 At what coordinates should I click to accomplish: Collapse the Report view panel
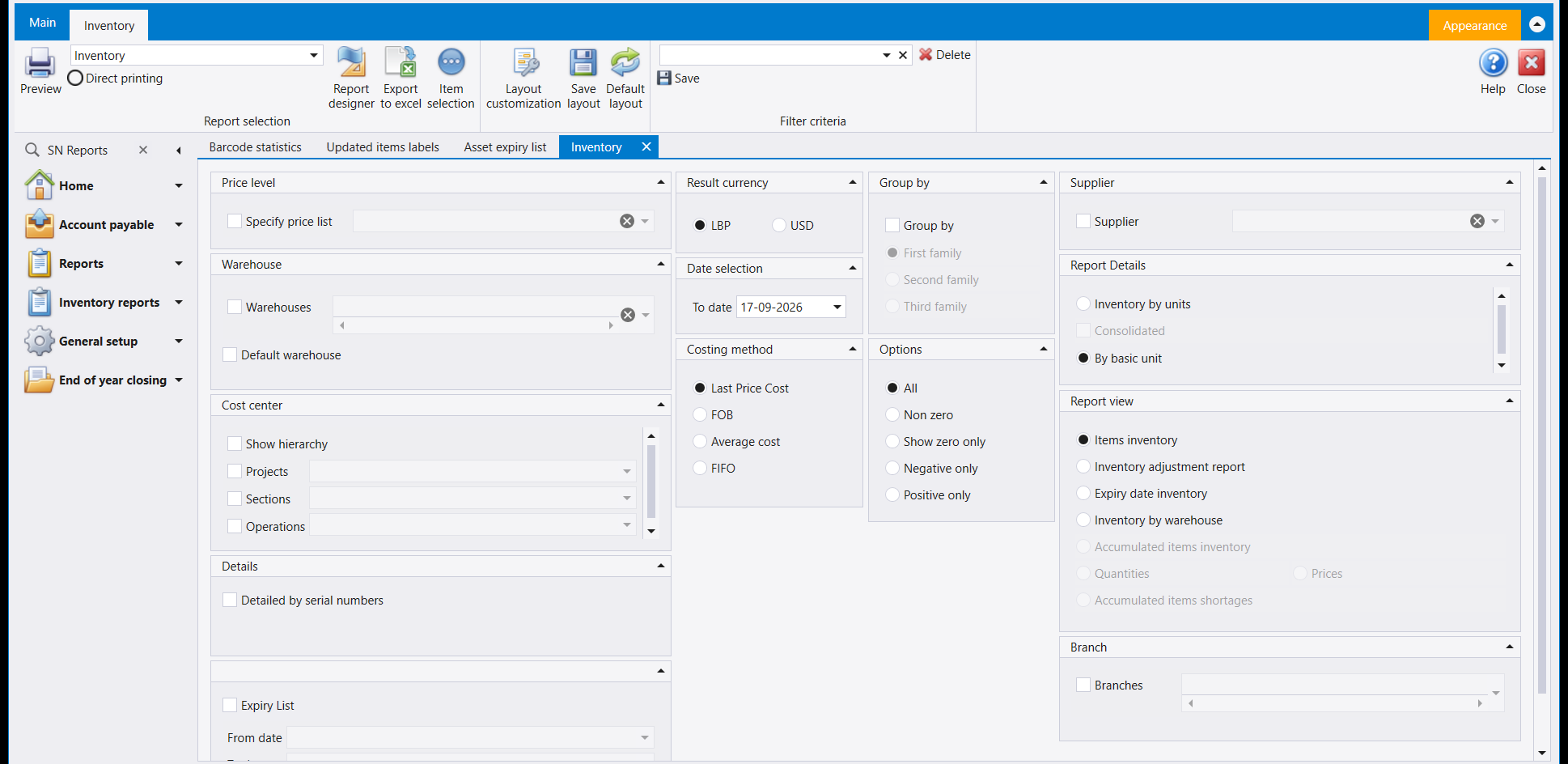click(x=1510, y=401)
